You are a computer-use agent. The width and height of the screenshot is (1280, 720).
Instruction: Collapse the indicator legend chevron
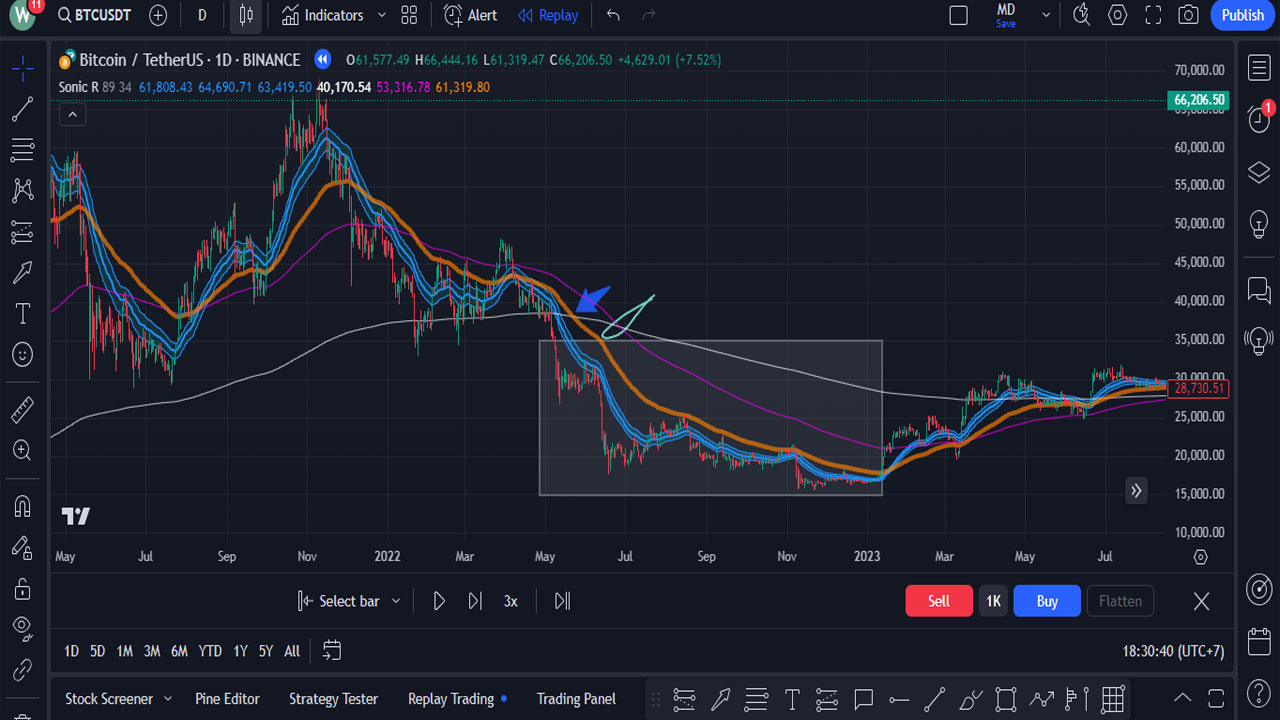pyautogui.click(x=71, y=115)
